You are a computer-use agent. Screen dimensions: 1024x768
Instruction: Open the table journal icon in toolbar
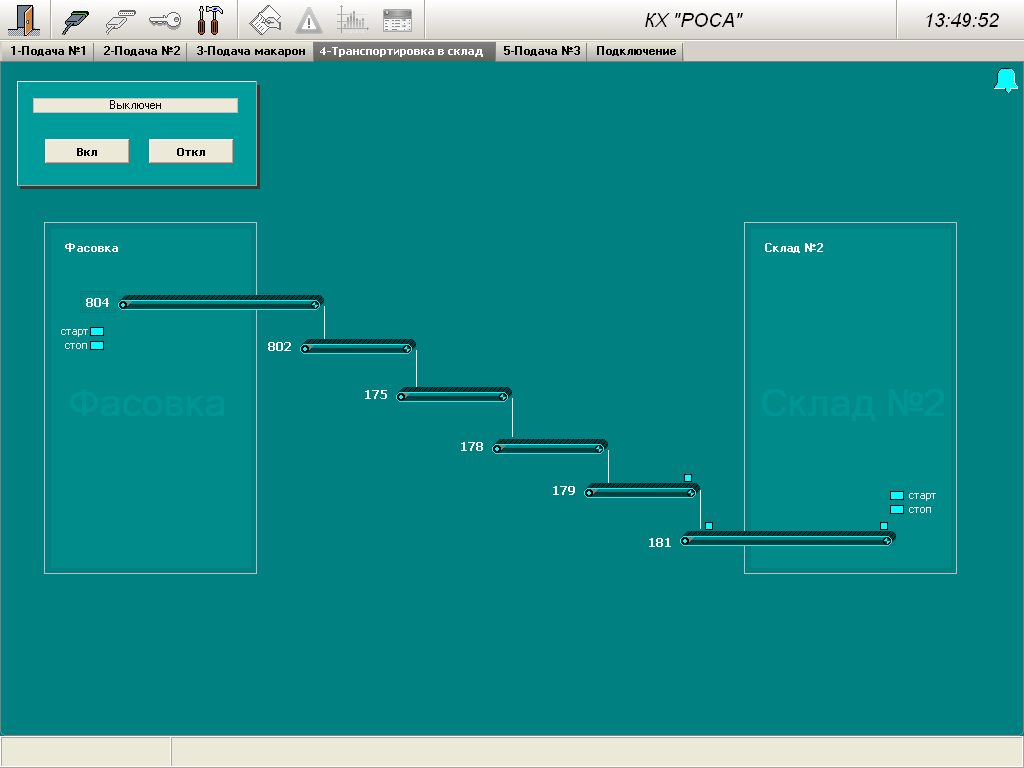[x=397, y=19]
